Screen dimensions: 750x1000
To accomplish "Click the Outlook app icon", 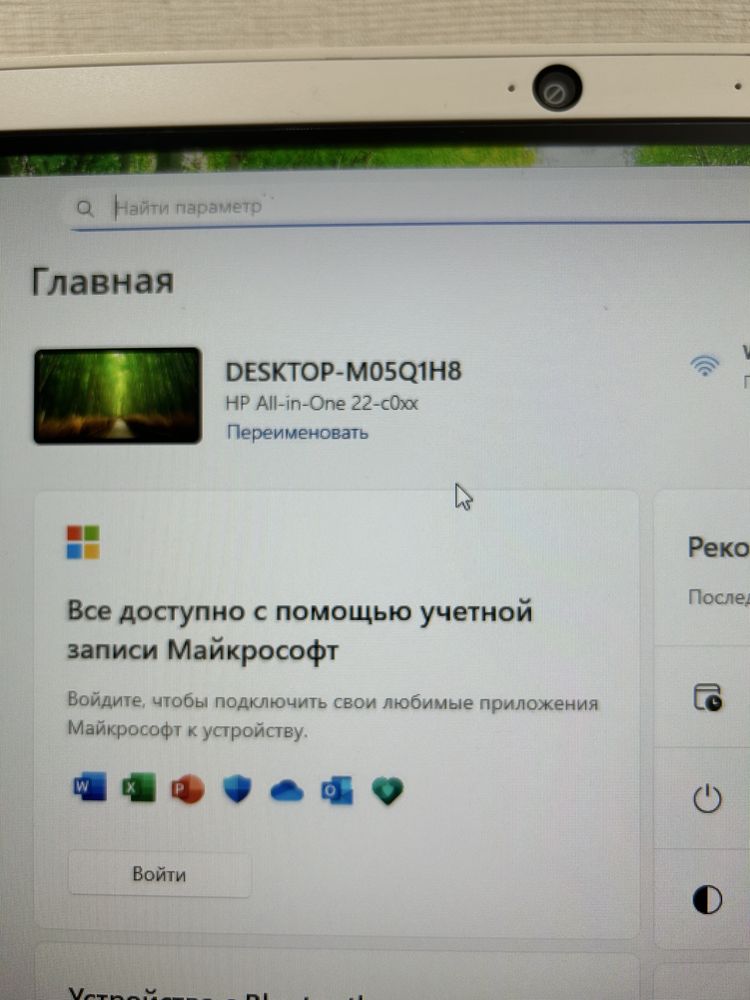I will pyautogui.click(x=337, y=791).
